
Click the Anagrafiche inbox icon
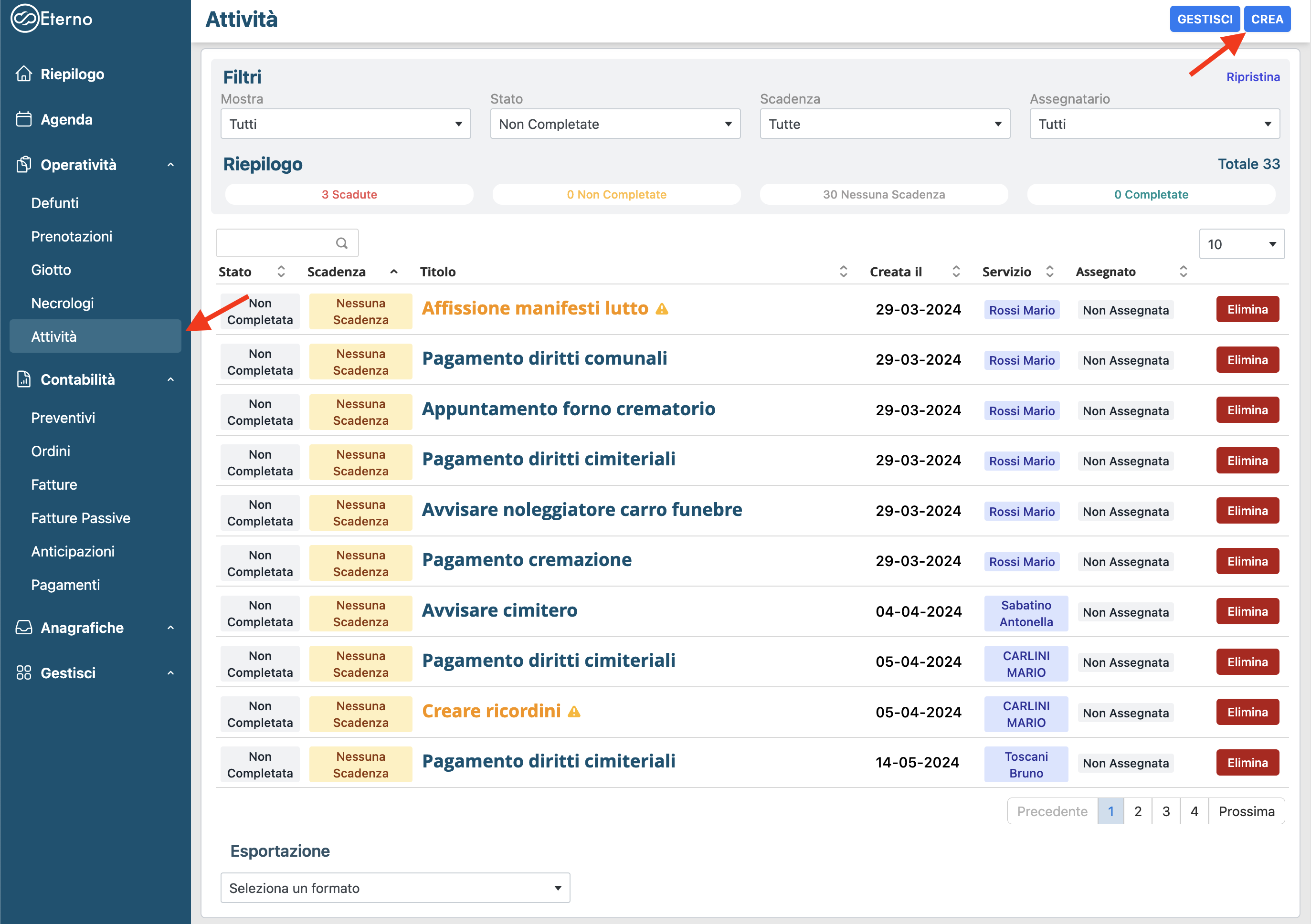[x=24, y=627]
